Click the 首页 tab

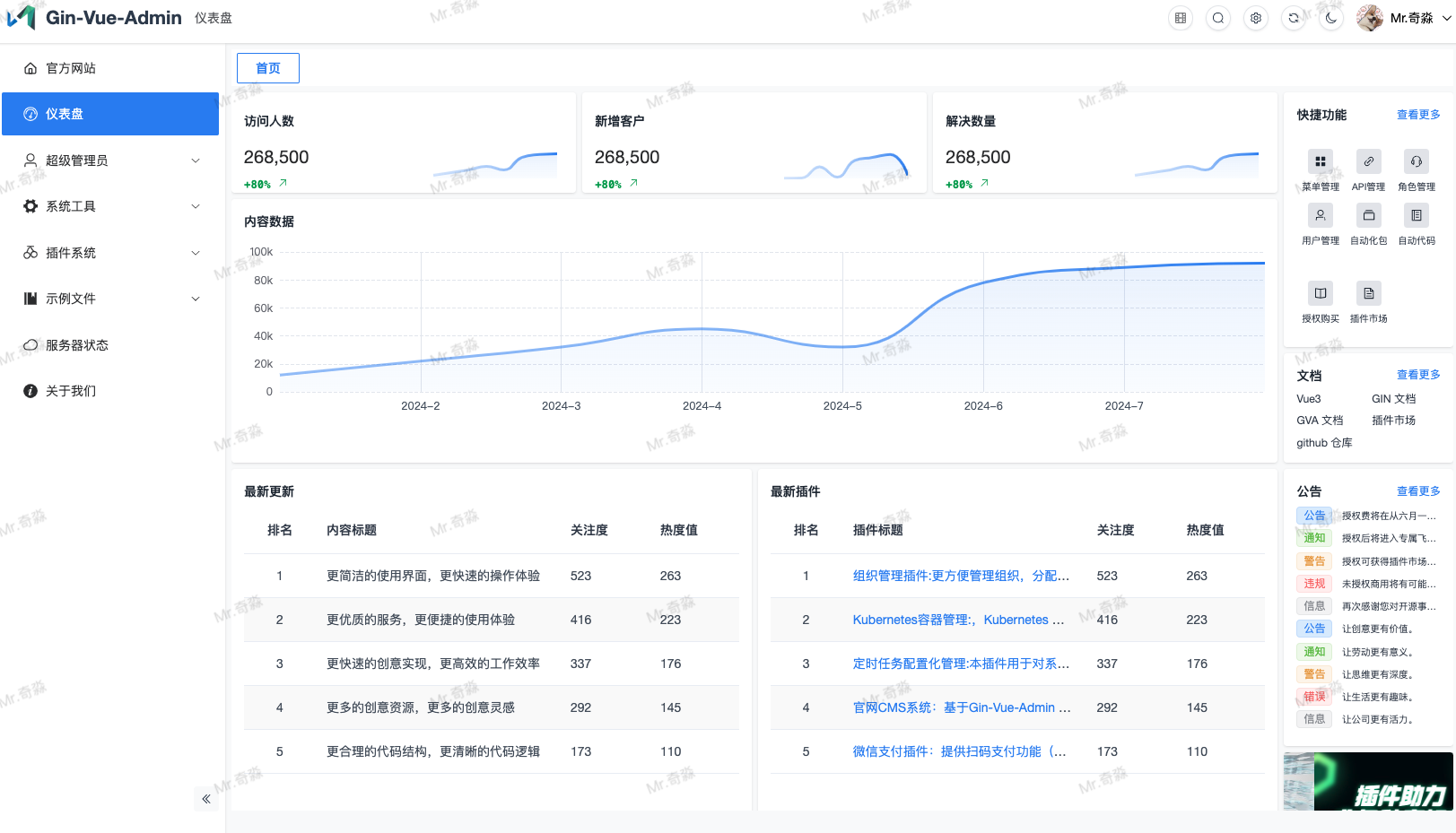pos(267,67)
